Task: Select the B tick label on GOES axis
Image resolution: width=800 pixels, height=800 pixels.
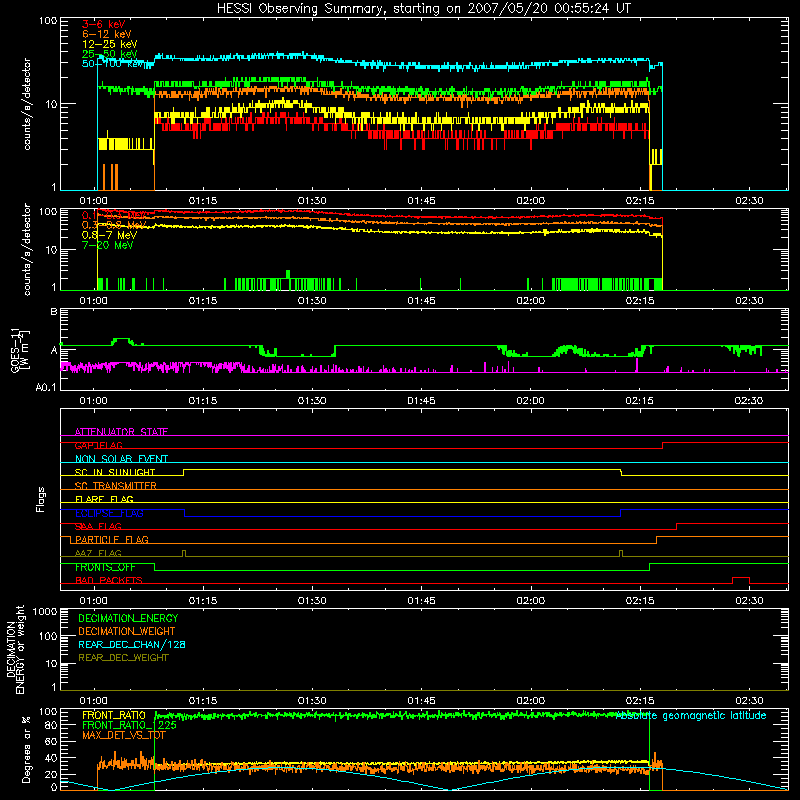Action: pyautogui.click(x=54, y=311)
